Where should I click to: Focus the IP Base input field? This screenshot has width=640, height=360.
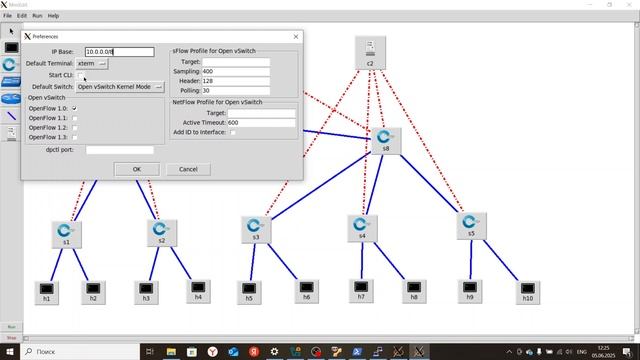[x=120, y=52]
